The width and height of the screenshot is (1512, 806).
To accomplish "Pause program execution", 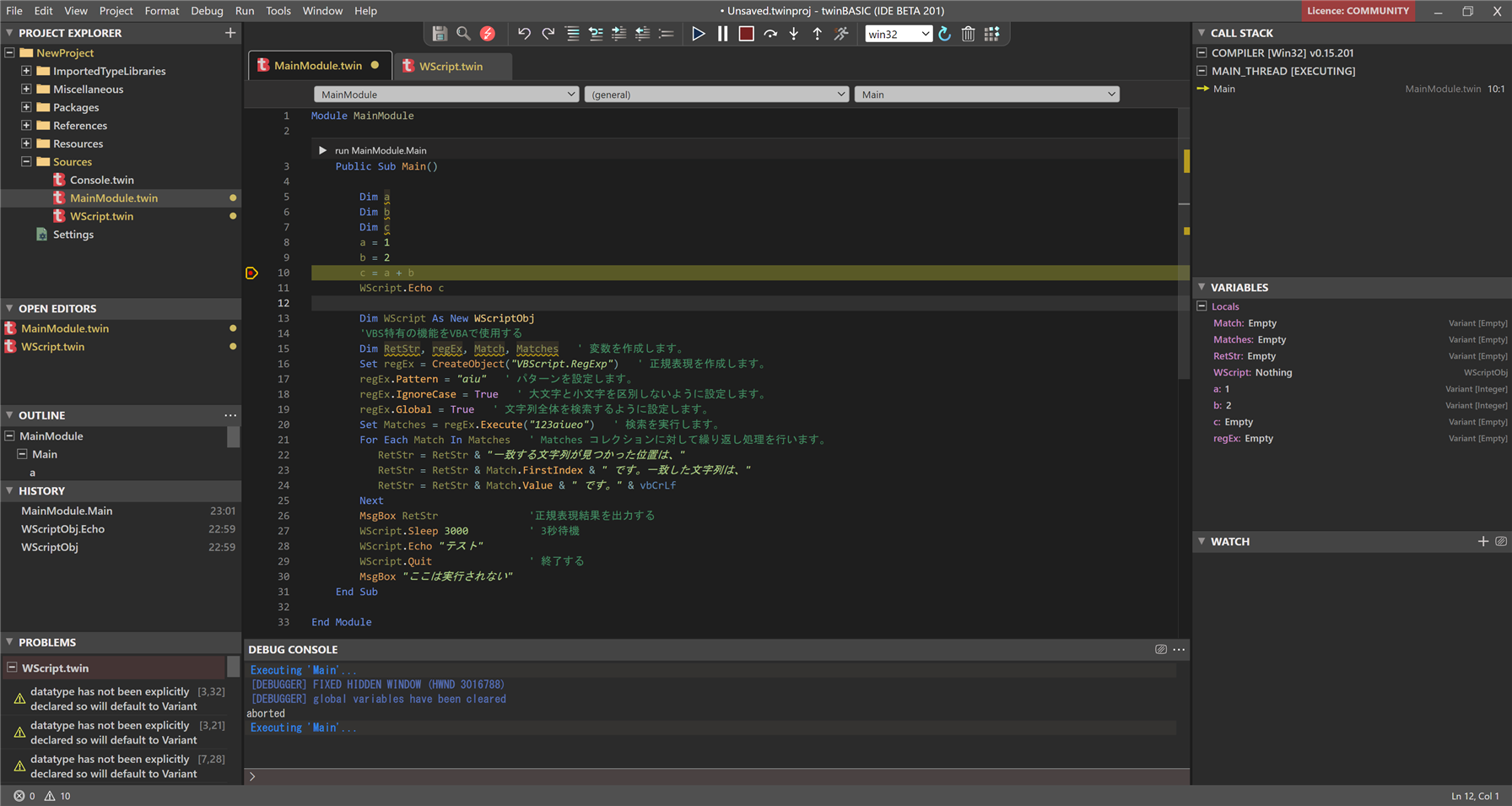I will pos(722,34).
